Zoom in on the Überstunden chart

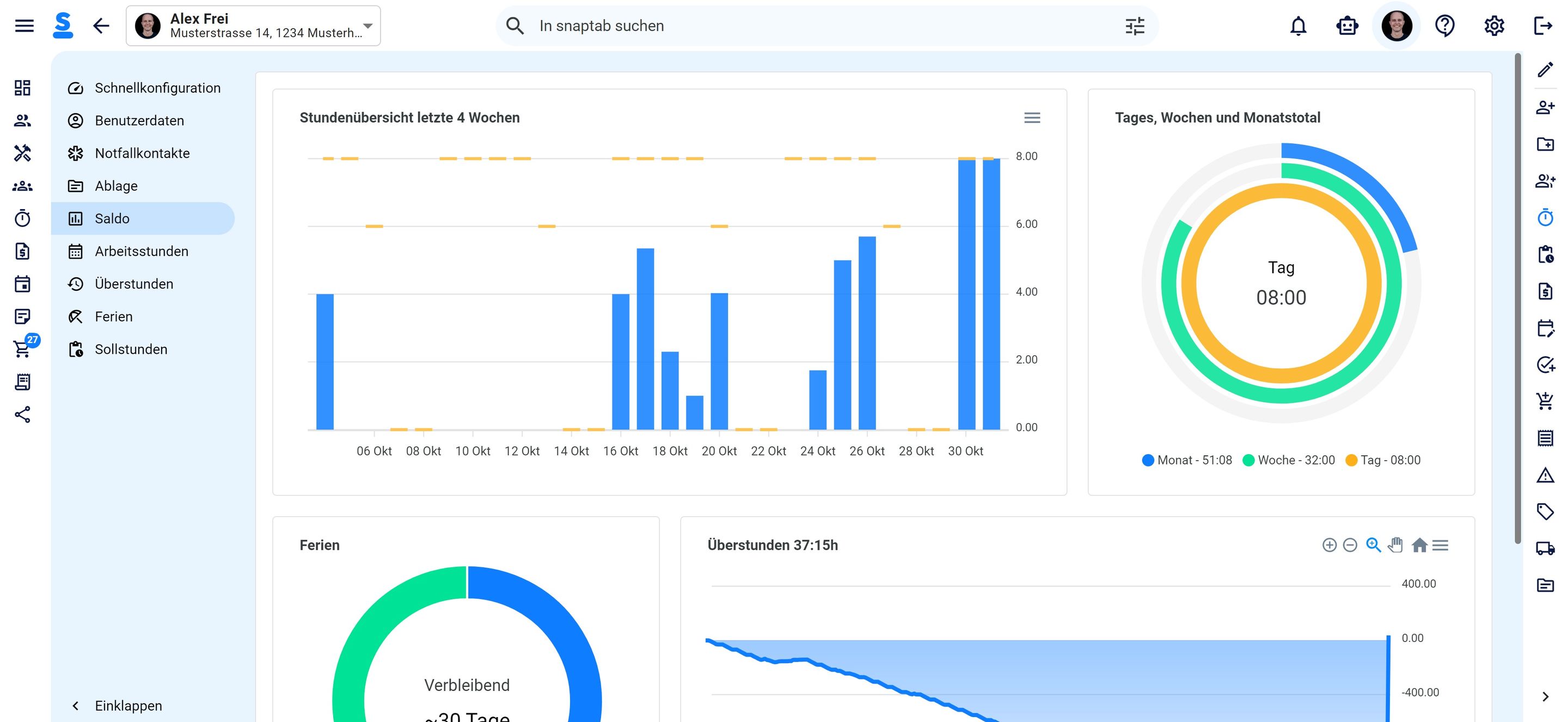1330,545
